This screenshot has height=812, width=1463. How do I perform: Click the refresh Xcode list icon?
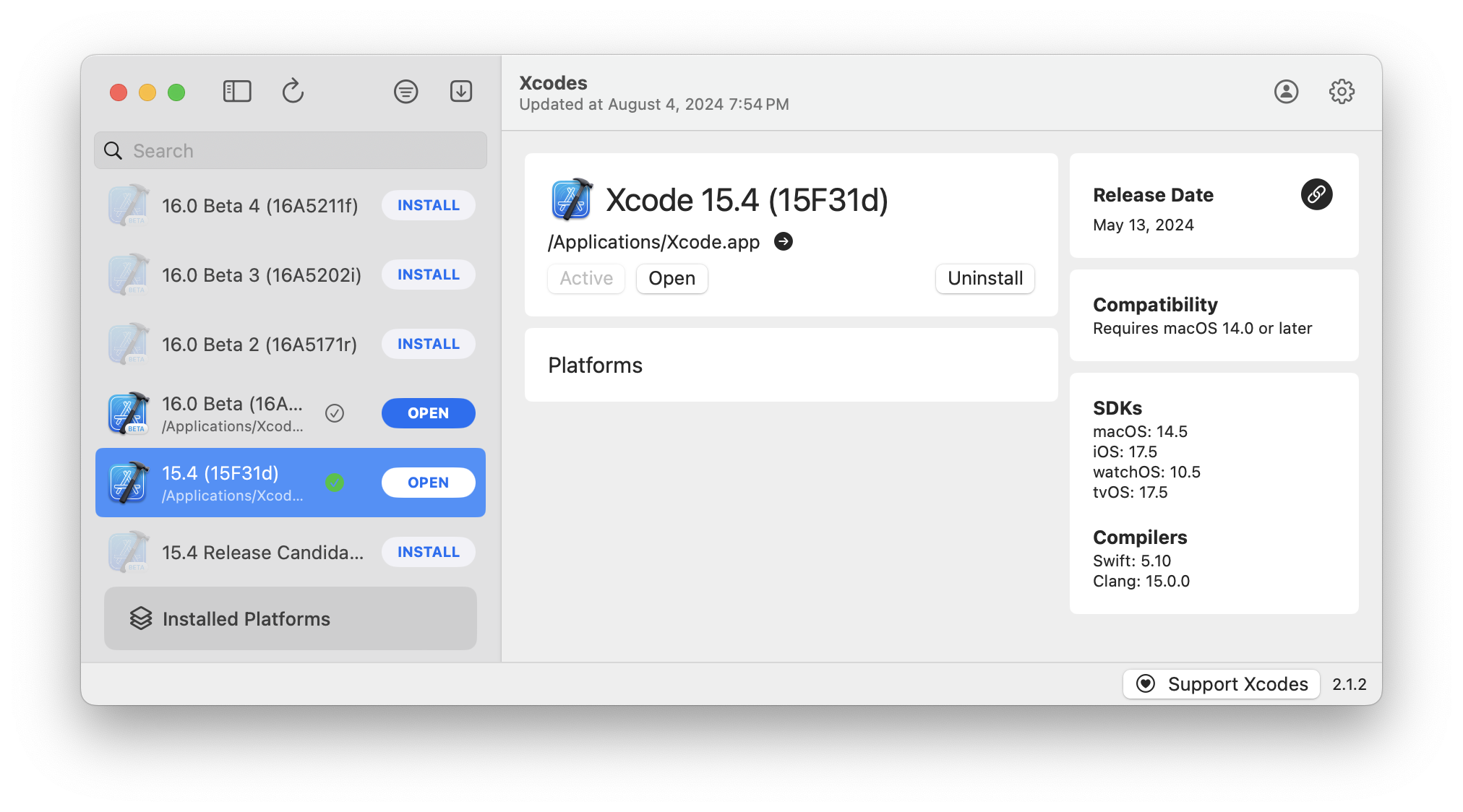293,91
